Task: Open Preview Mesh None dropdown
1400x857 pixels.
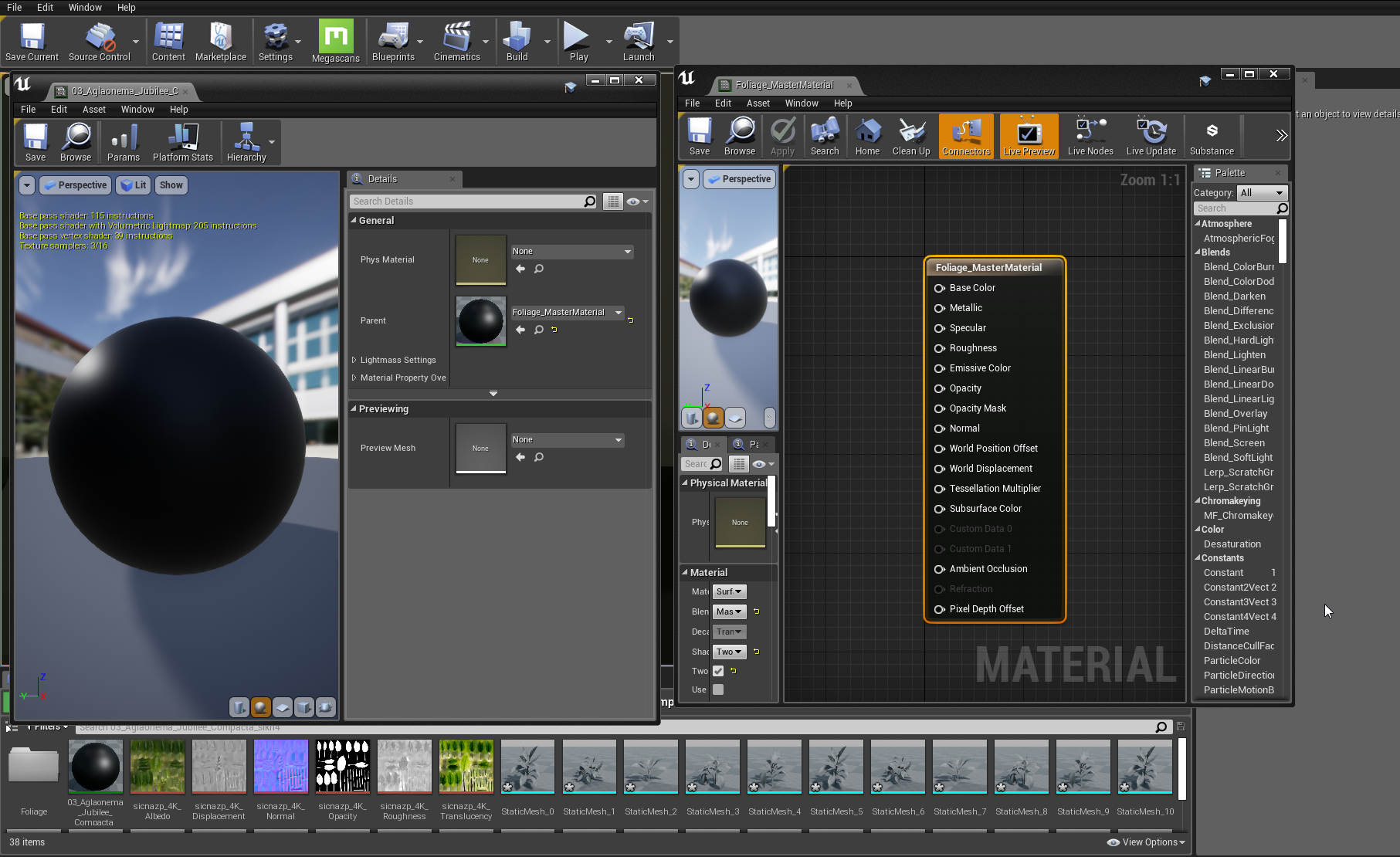Action: [x=568, y=440]
